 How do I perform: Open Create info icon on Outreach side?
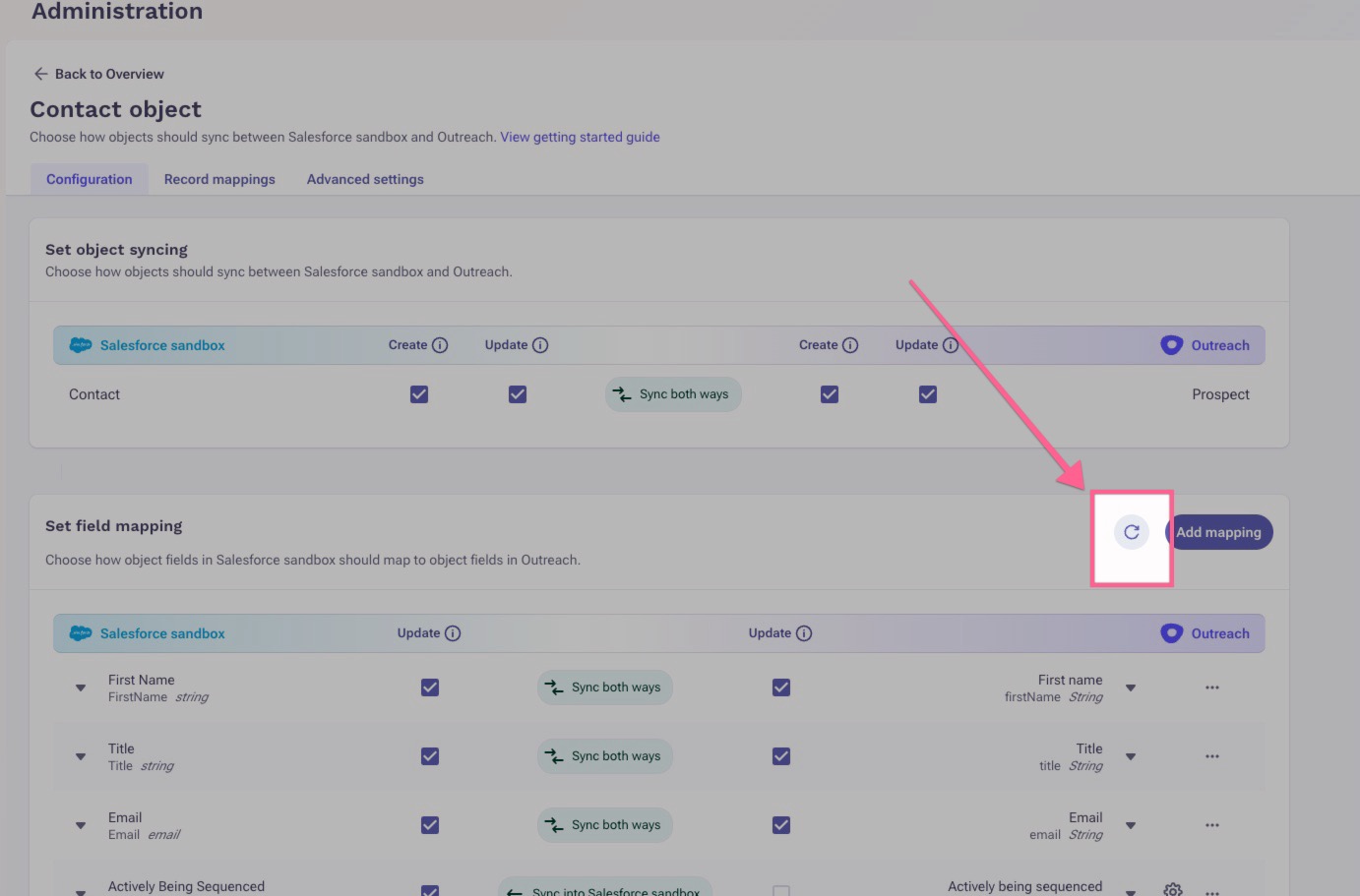pyautogui.click(x=850, y=345)
